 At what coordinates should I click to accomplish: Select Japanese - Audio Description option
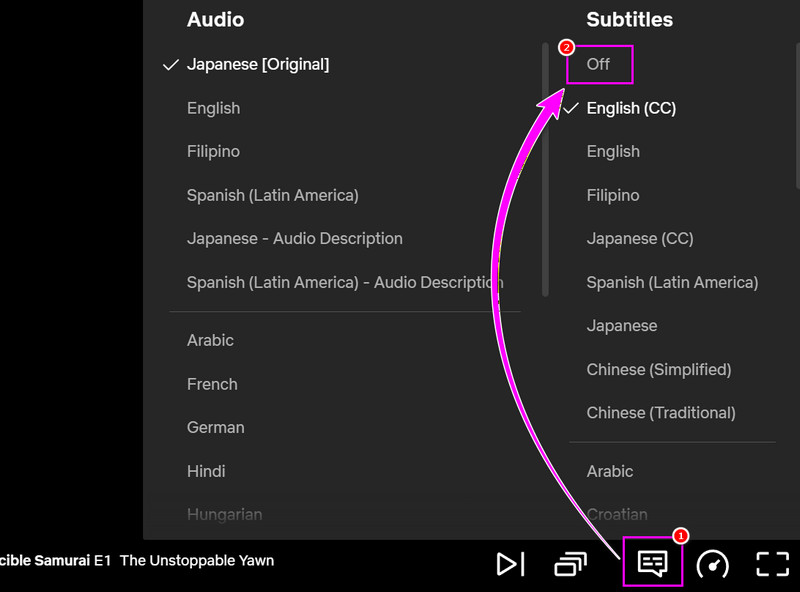[x=294, y=238]
